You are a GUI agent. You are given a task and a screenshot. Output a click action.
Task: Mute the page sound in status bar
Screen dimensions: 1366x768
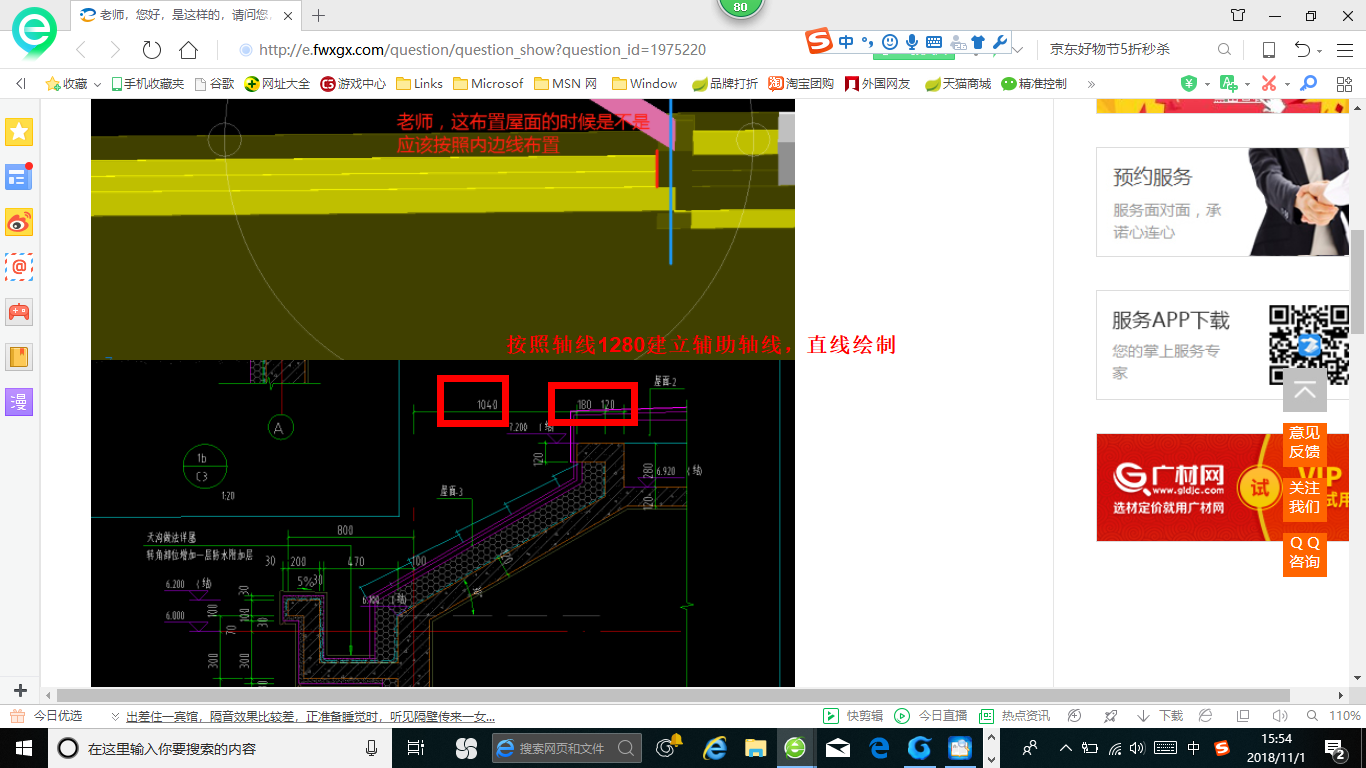[1279, 716]
